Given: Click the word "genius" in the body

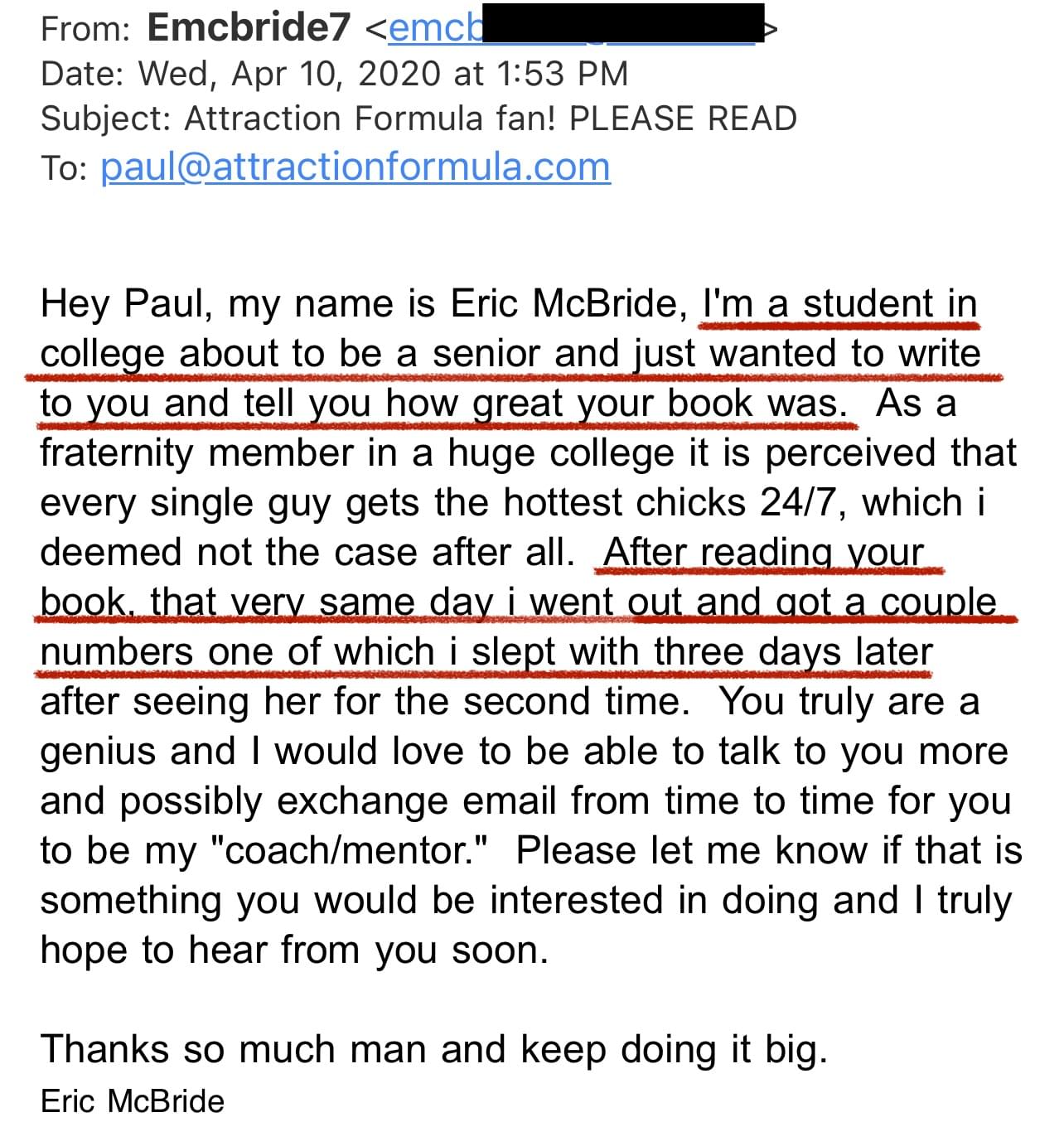Looking at the screenshot, I should [99, 752].
